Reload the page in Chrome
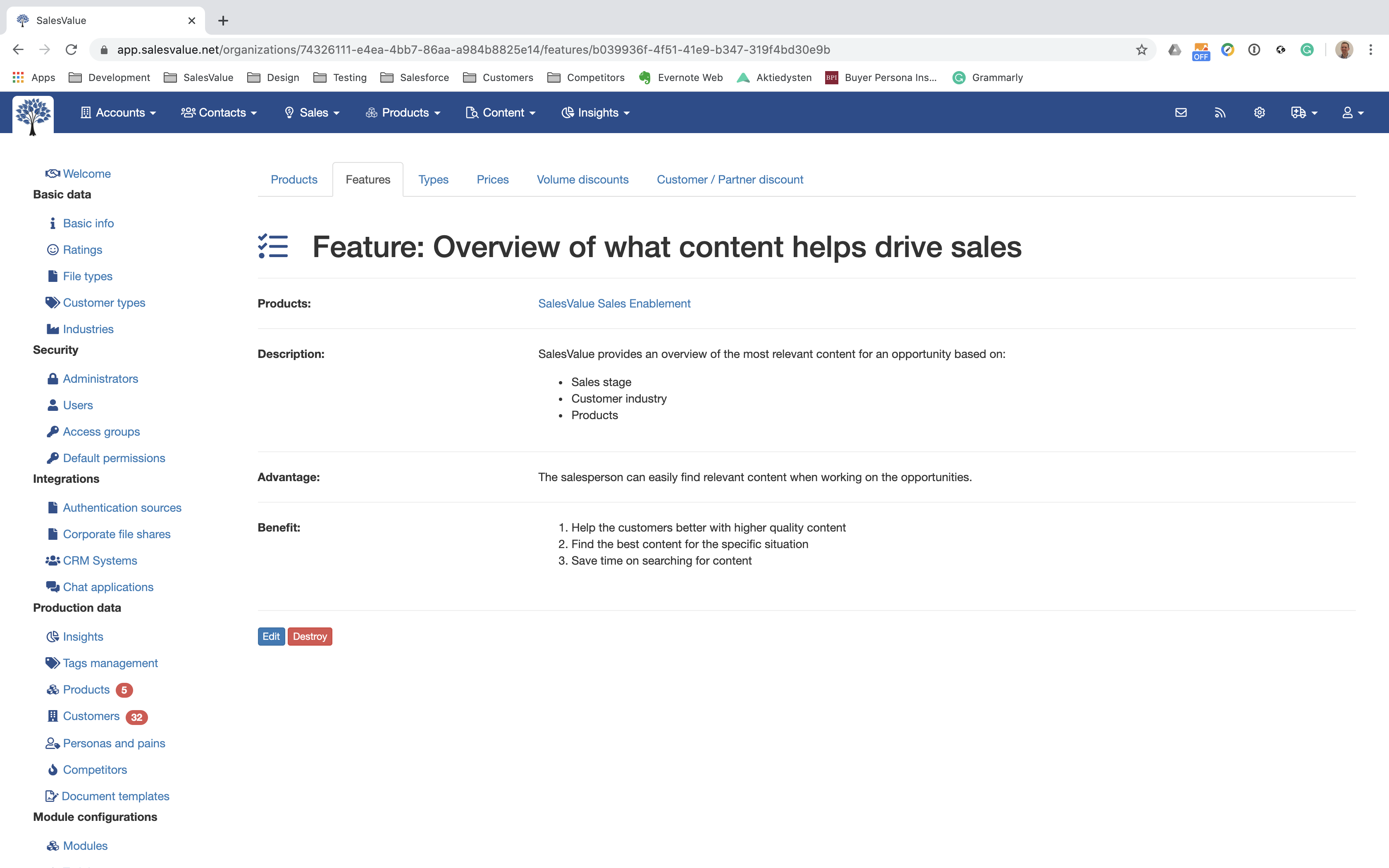 71,50
